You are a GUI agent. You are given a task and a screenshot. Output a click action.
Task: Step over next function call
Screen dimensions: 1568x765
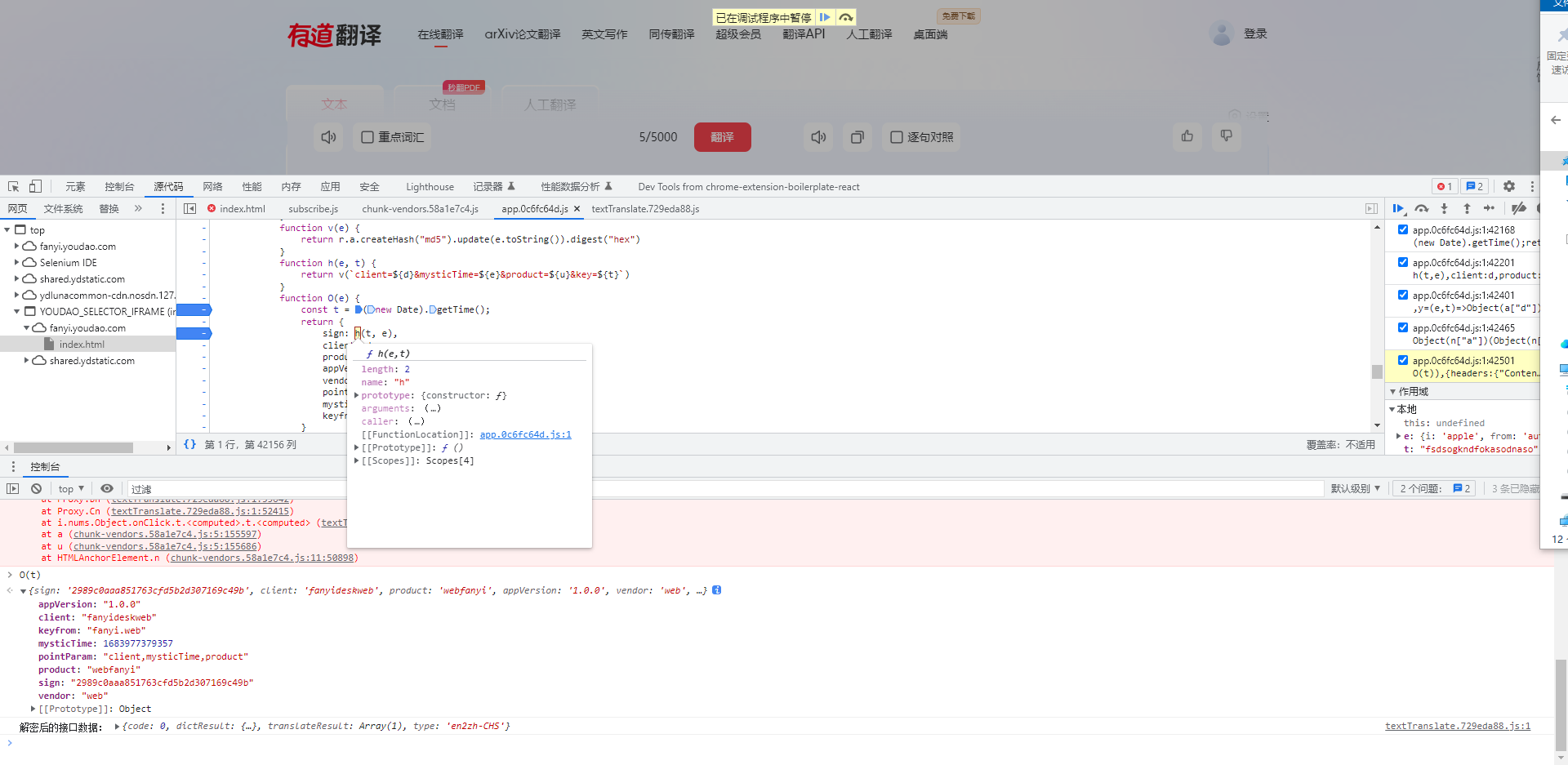tap(1422, 209)
